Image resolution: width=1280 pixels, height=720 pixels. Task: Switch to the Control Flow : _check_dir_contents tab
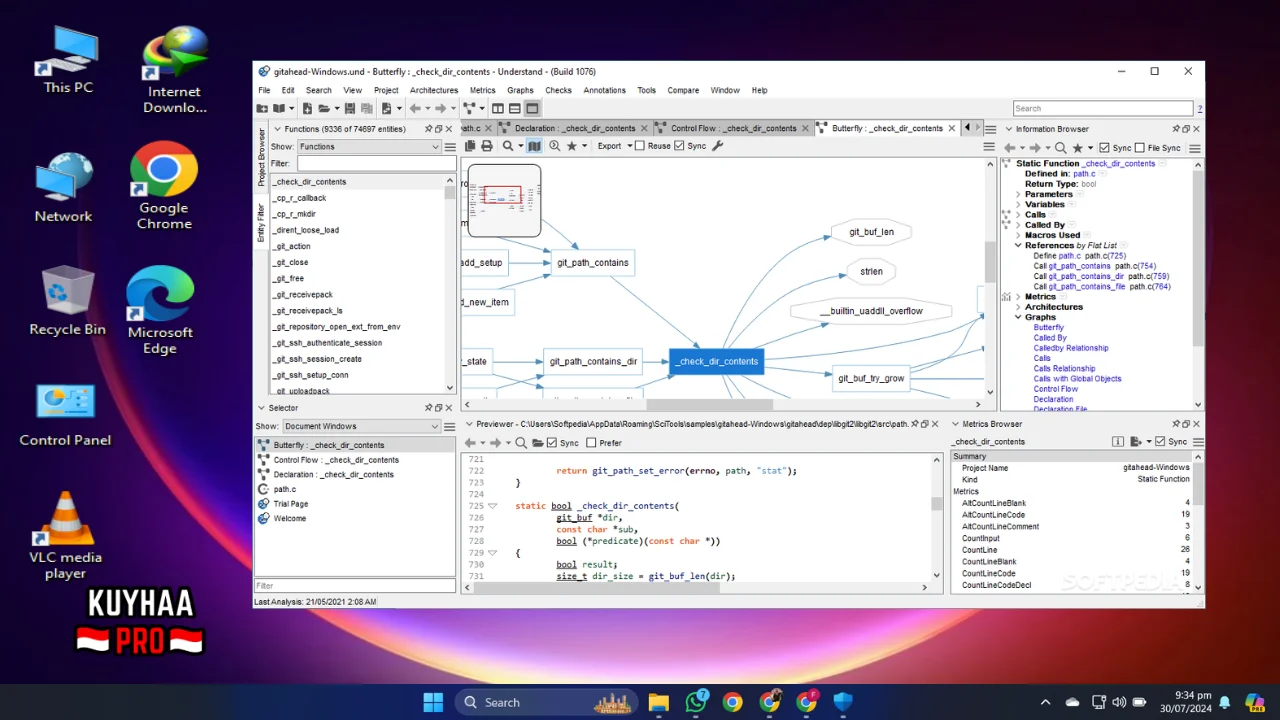coord(733,128)
